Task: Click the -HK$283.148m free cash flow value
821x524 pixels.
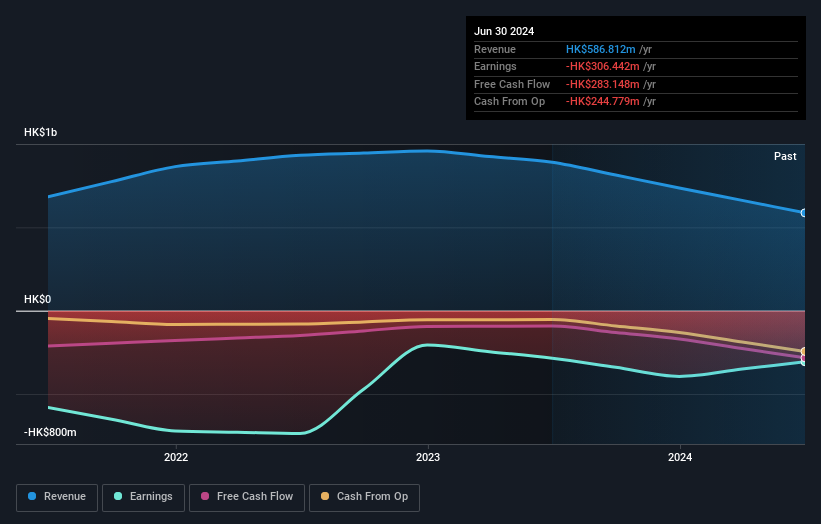Action: [x=603, y=84]
